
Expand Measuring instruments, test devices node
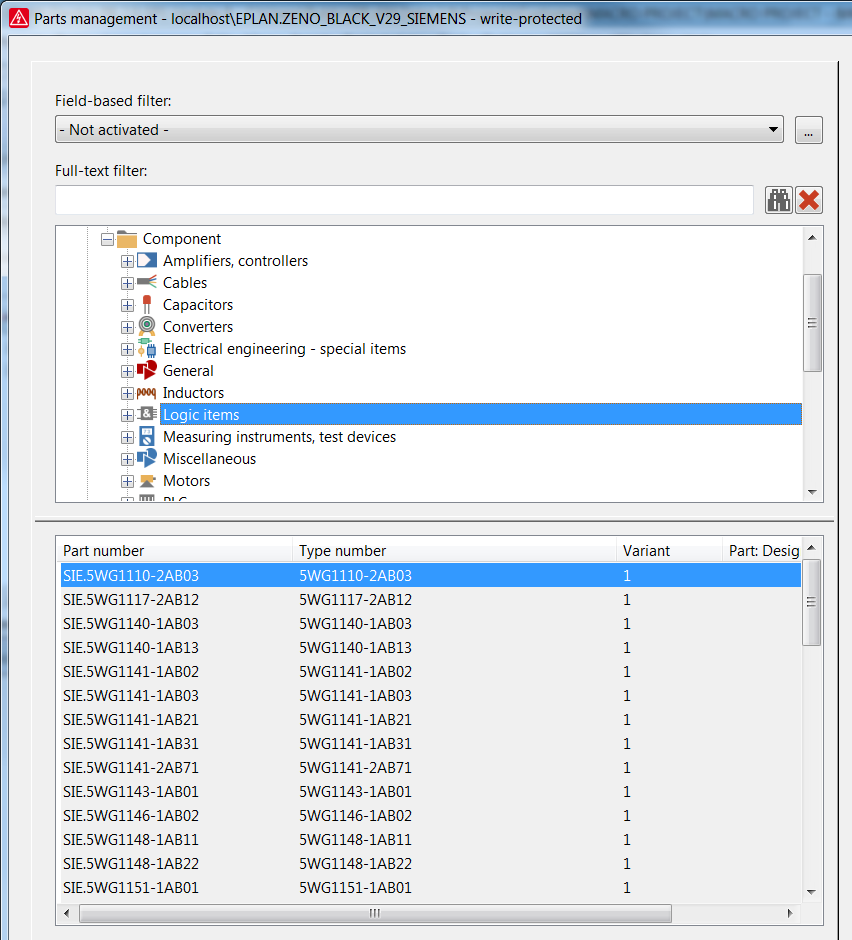(x=127, y=437)
